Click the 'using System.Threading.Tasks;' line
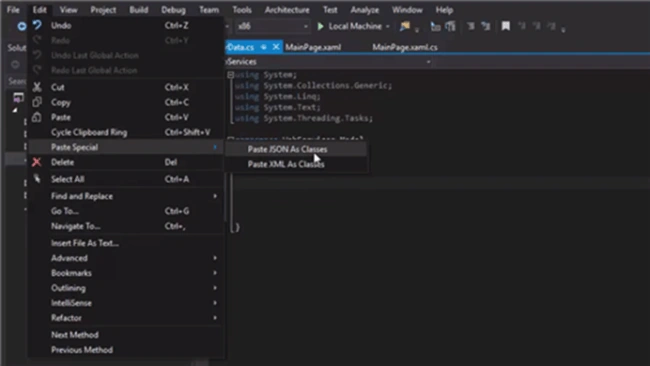Viewport: 650px width, 366px height. pos(303,118)
